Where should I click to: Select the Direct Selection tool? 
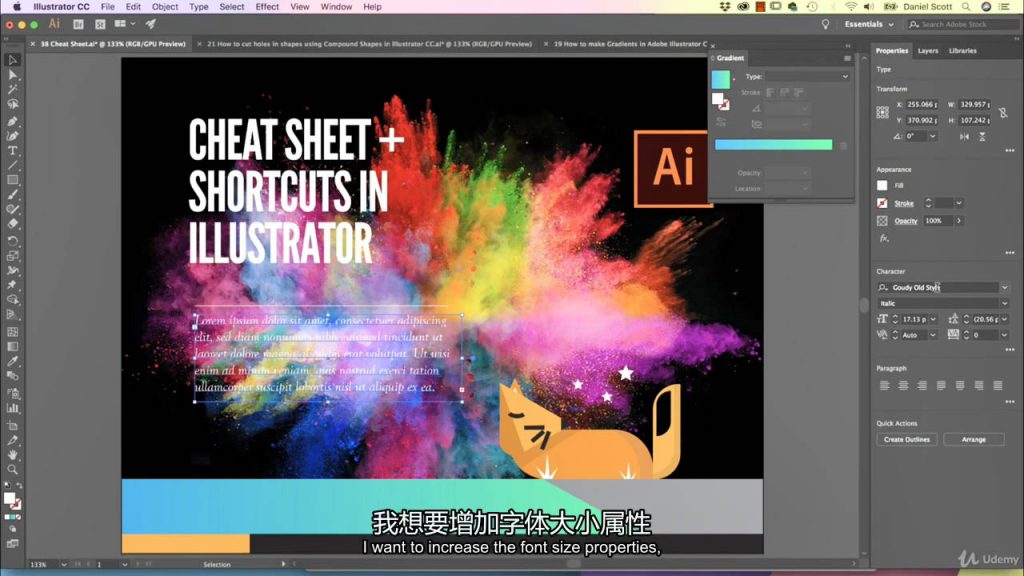pos(12,75)
